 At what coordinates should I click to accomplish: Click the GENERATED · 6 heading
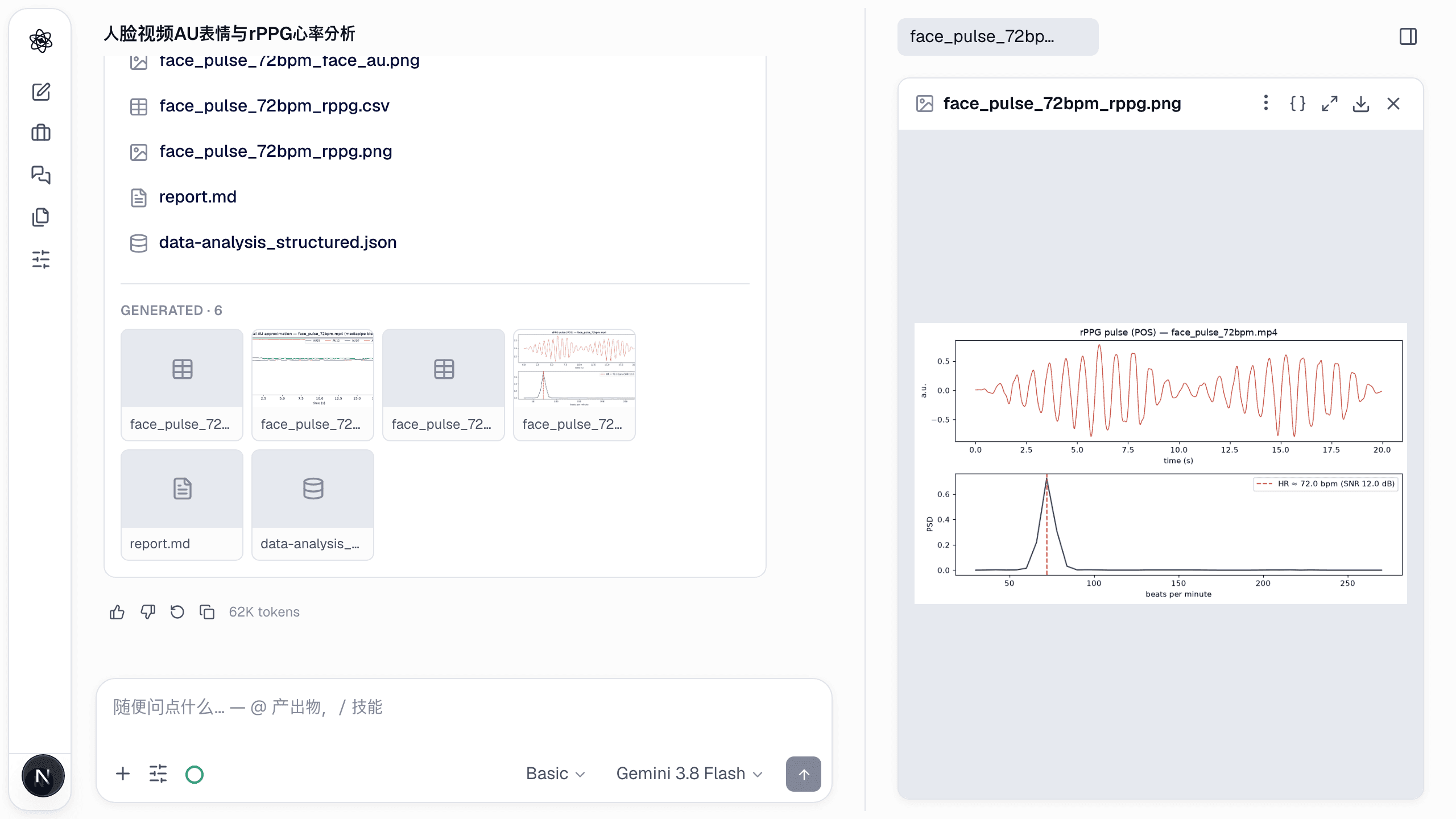click(171, 311)
